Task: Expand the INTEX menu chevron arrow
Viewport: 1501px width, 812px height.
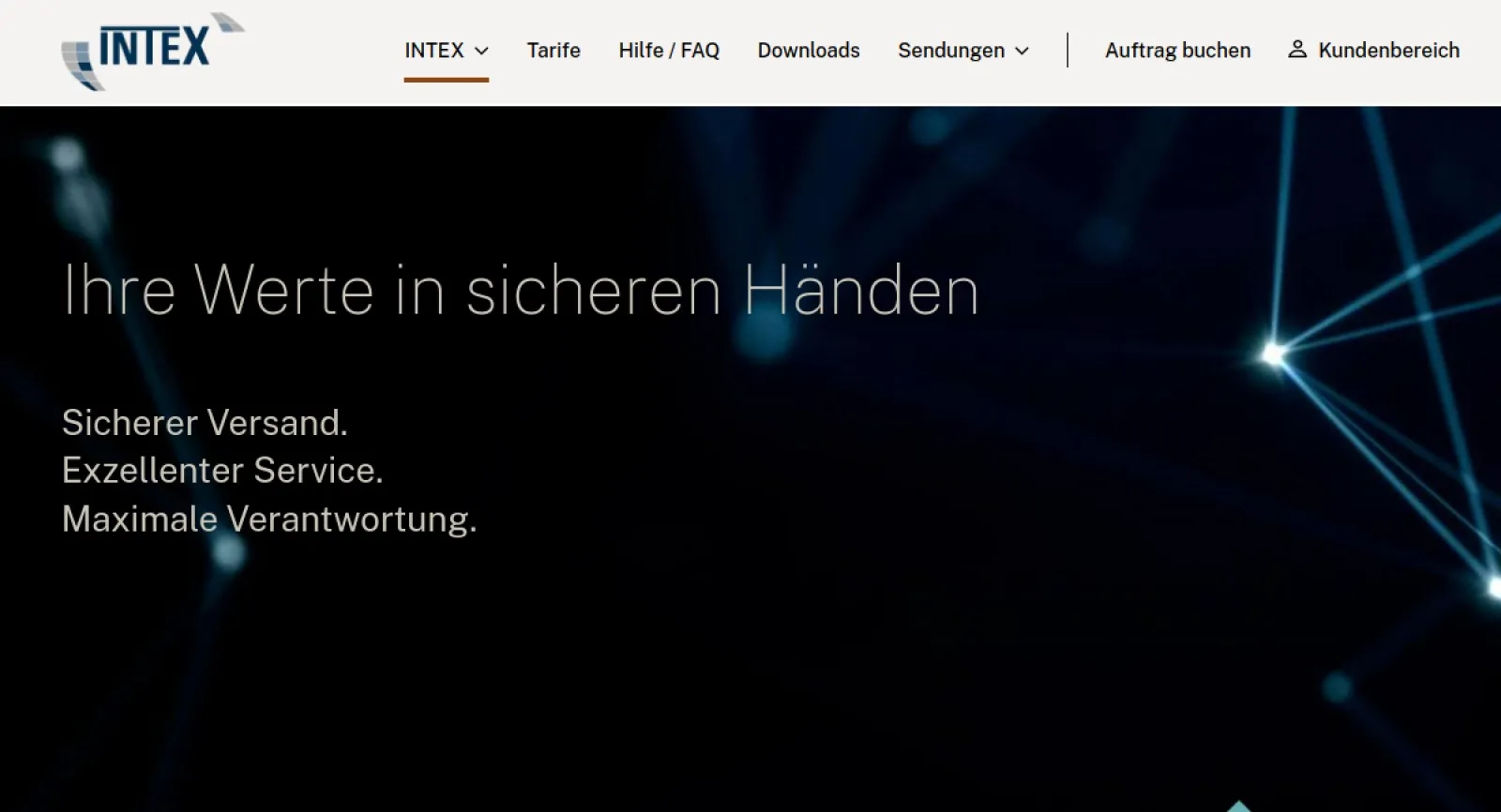Action: pos(482,52)
